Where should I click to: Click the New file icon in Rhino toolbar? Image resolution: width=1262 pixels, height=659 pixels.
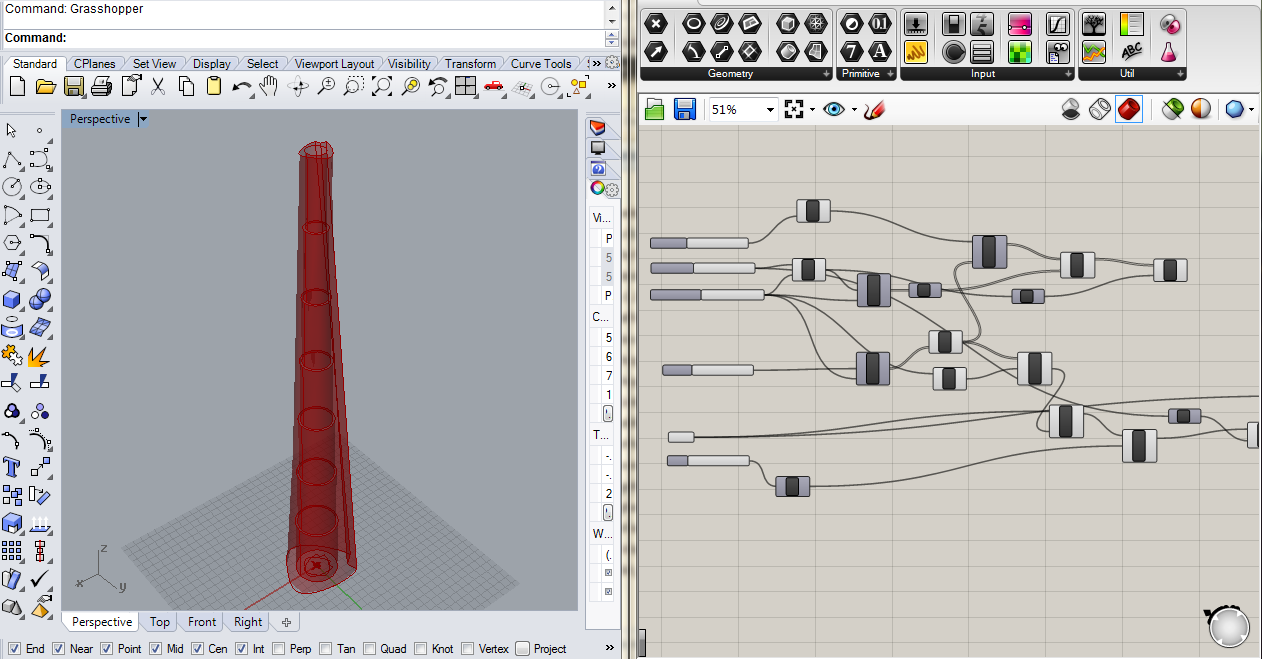click(17, 87)
